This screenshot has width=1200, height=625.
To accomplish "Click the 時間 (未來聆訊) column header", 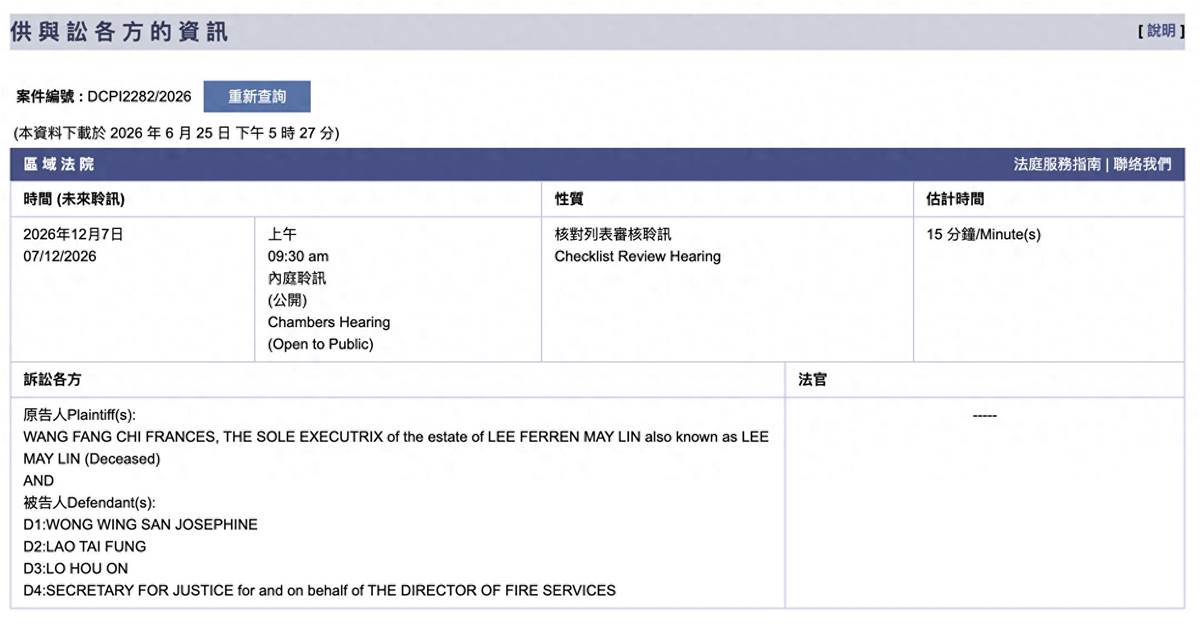I will click(74, 199).
